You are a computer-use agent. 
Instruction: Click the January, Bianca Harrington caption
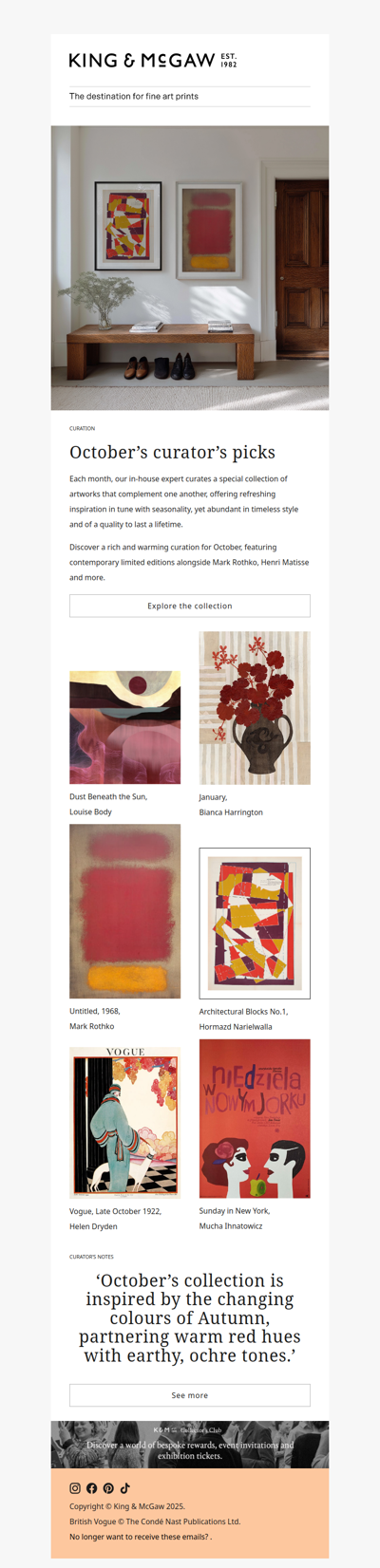[231, 805]
